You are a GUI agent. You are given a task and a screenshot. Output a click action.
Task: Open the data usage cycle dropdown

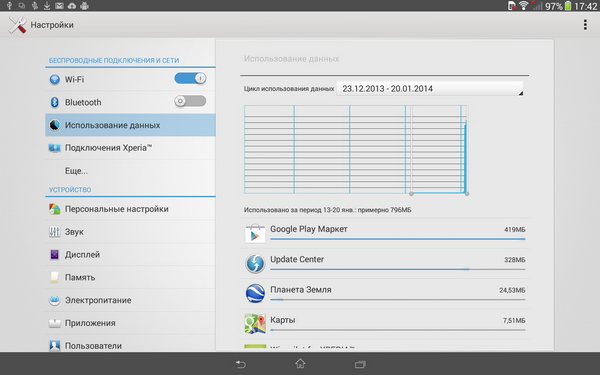pos(430,89)
